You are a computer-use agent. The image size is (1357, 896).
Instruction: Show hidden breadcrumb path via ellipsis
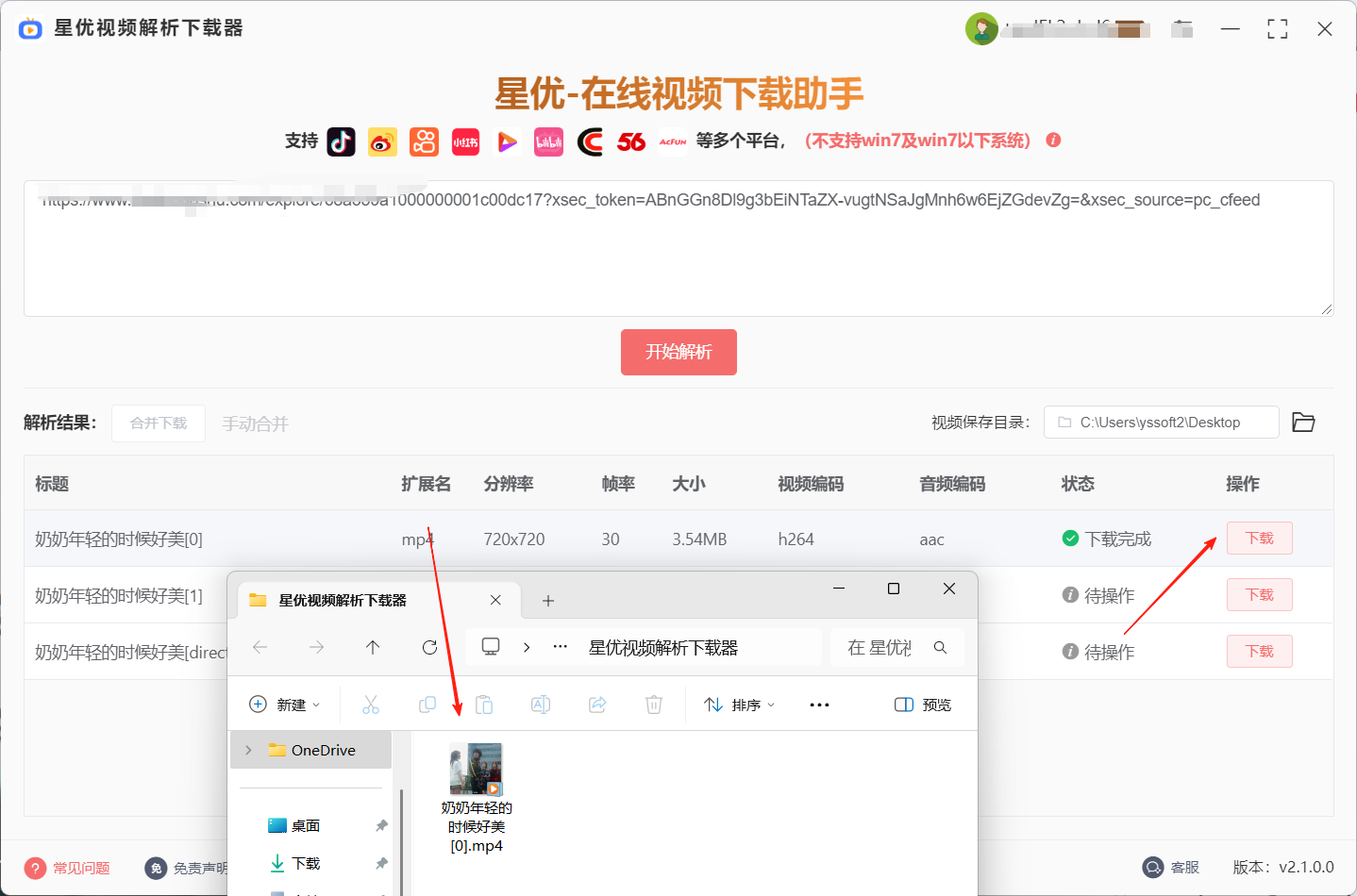tap(561, 647)
